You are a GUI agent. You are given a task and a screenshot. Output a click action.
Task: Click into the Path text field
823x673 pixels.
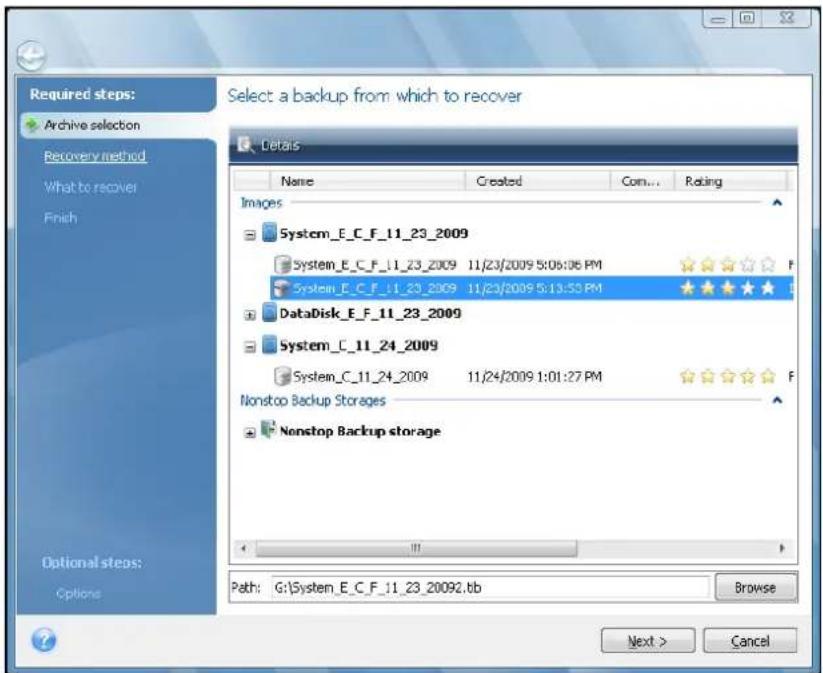[x=490, y=587]
